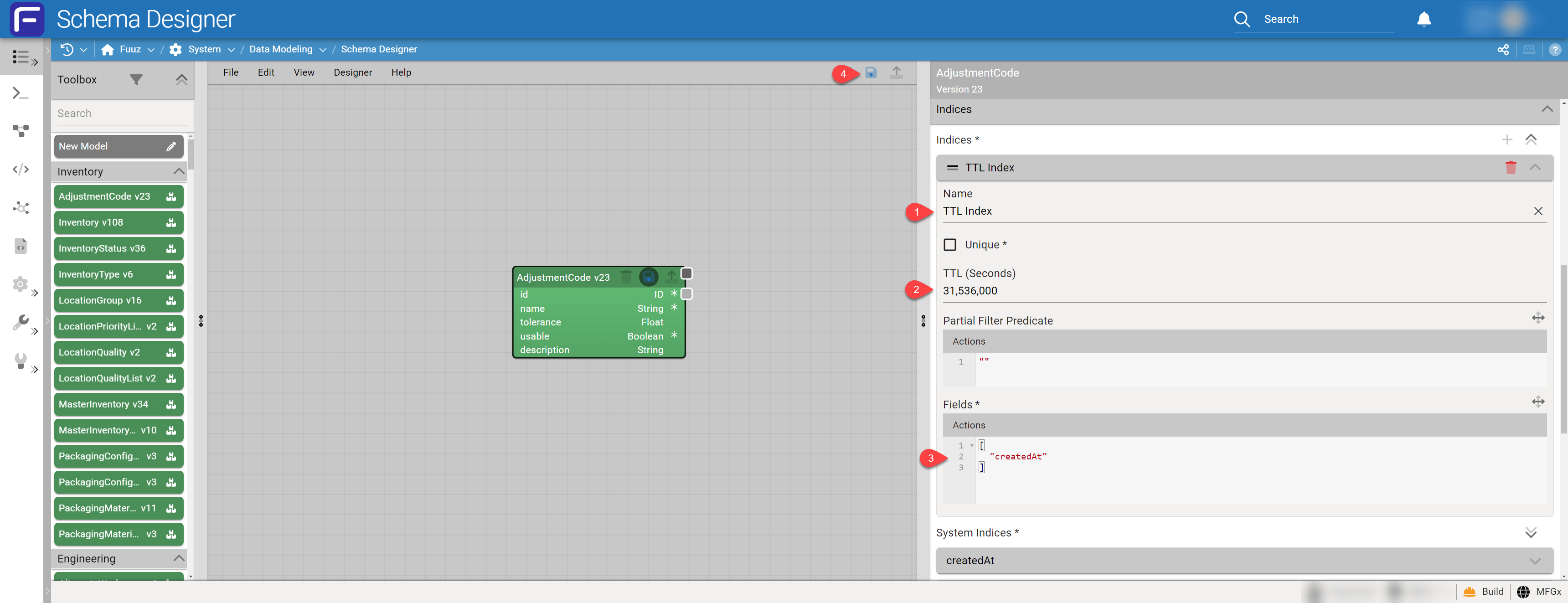Click the "createdAt" text in Fields editor
This screenshot has width=1568, height=603.
[1018, 456]
